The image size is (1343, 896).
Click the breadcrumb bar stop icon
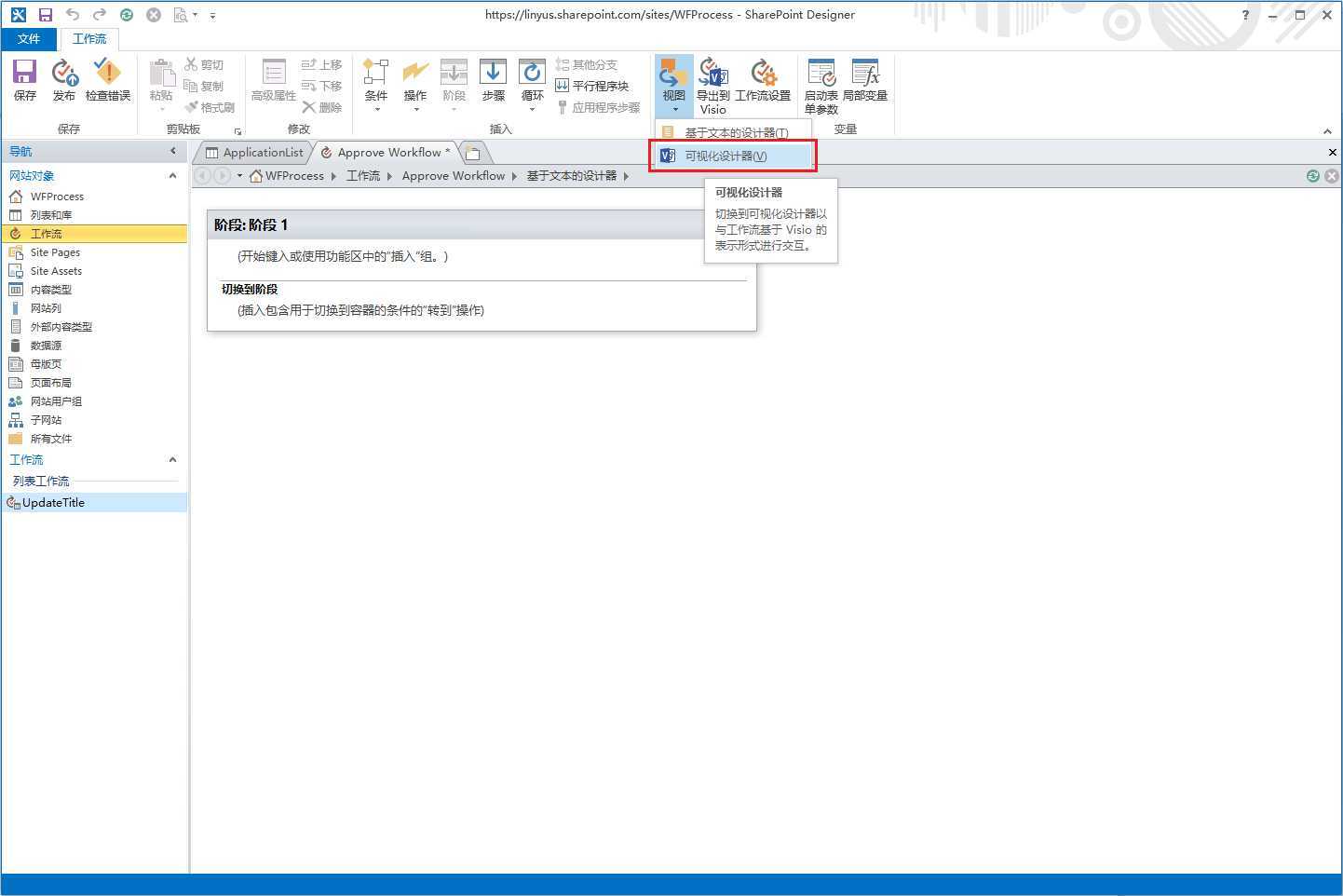click(x=1332, y=176)
